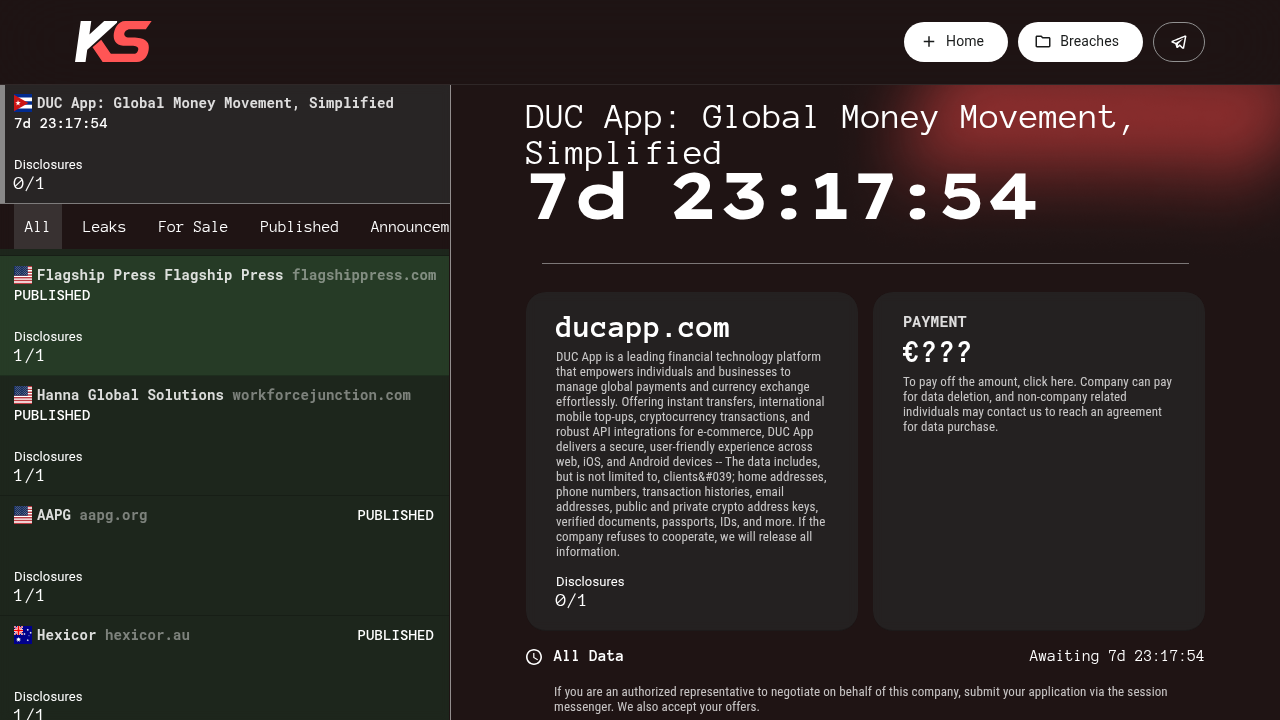Click the DUC App main page title

tap(830, 135)
